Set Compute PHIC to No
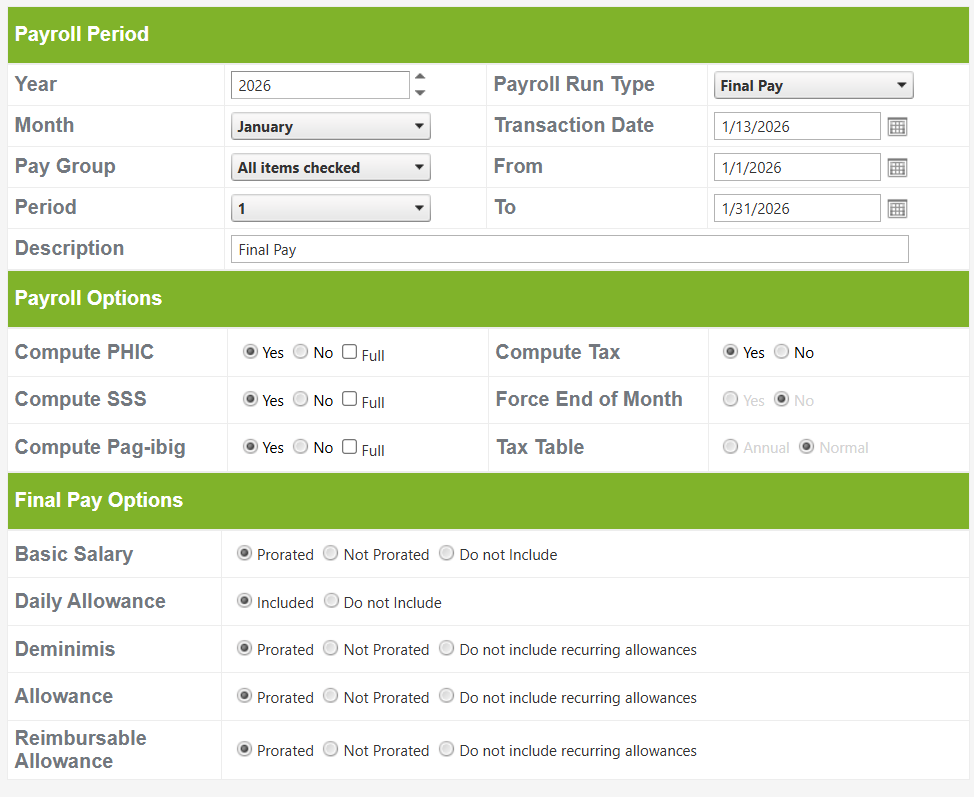This screenshot has height=797, width=974. pos(301,352)
